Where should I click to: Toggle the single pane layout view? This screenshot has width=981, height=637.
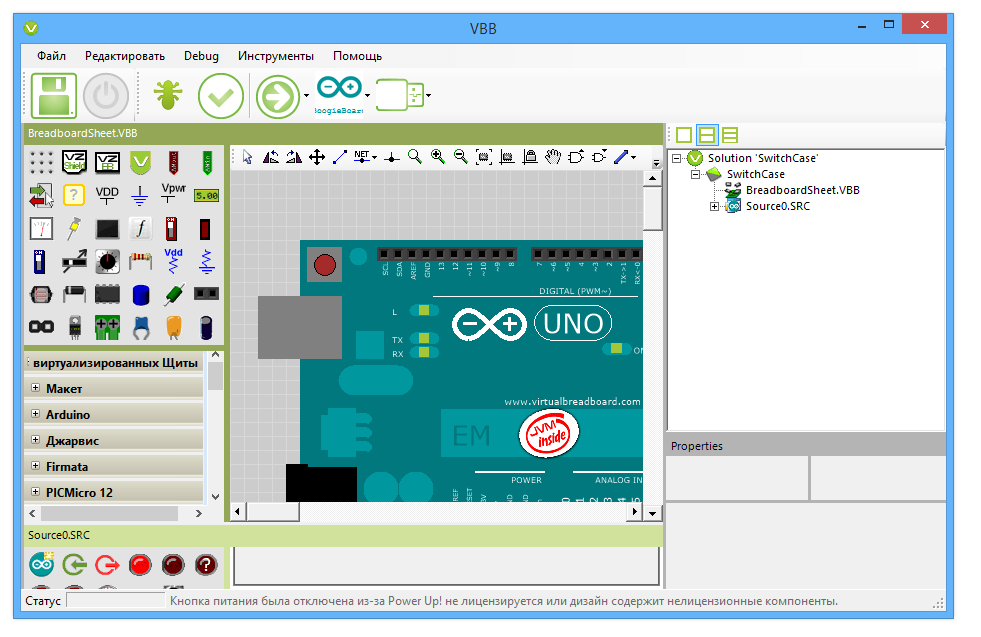pos(684,133)
